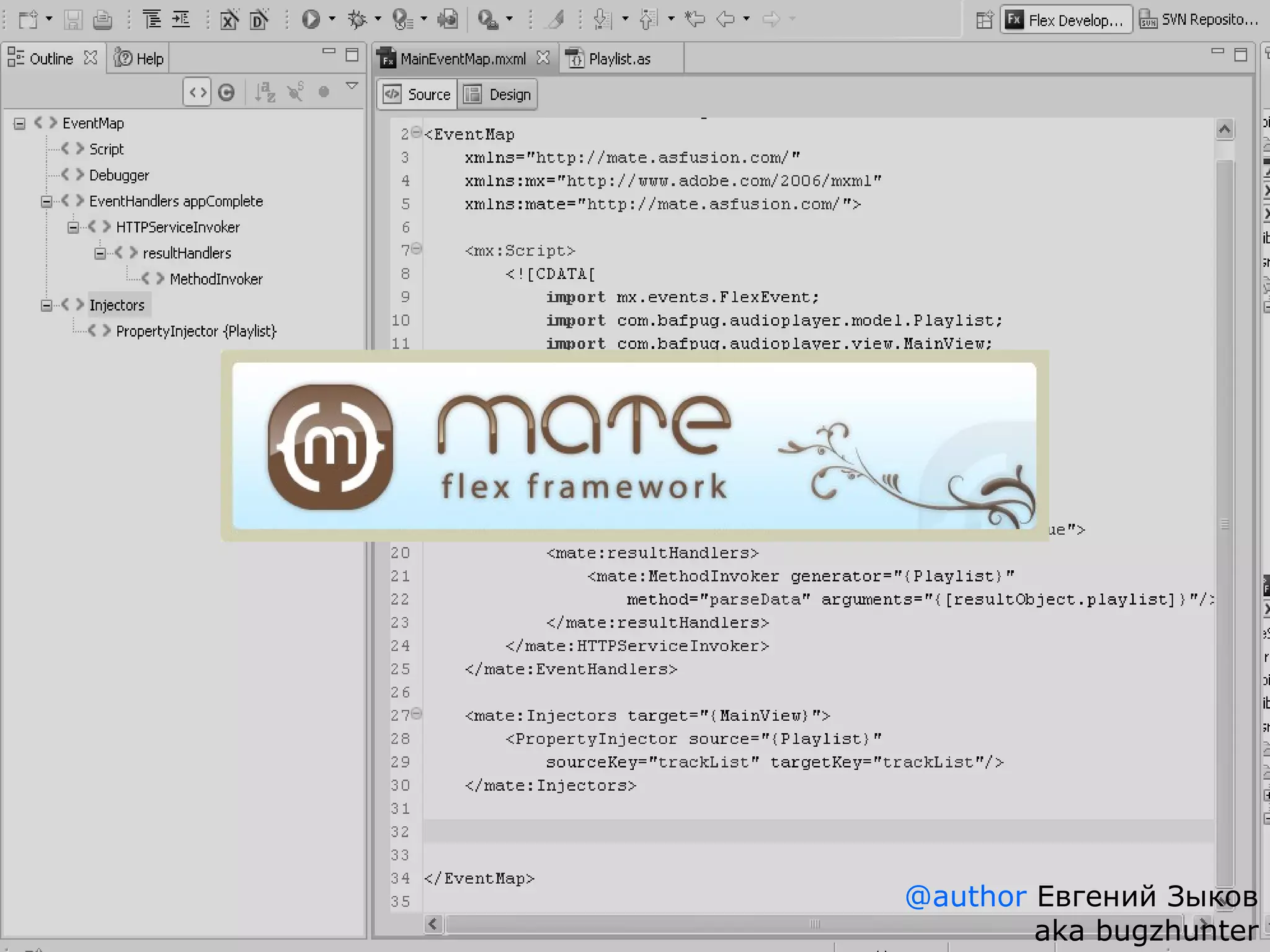This screenshot has height=952, width=1270.
Task: Open the Open Perspective icon
Action: pos(984,20)
